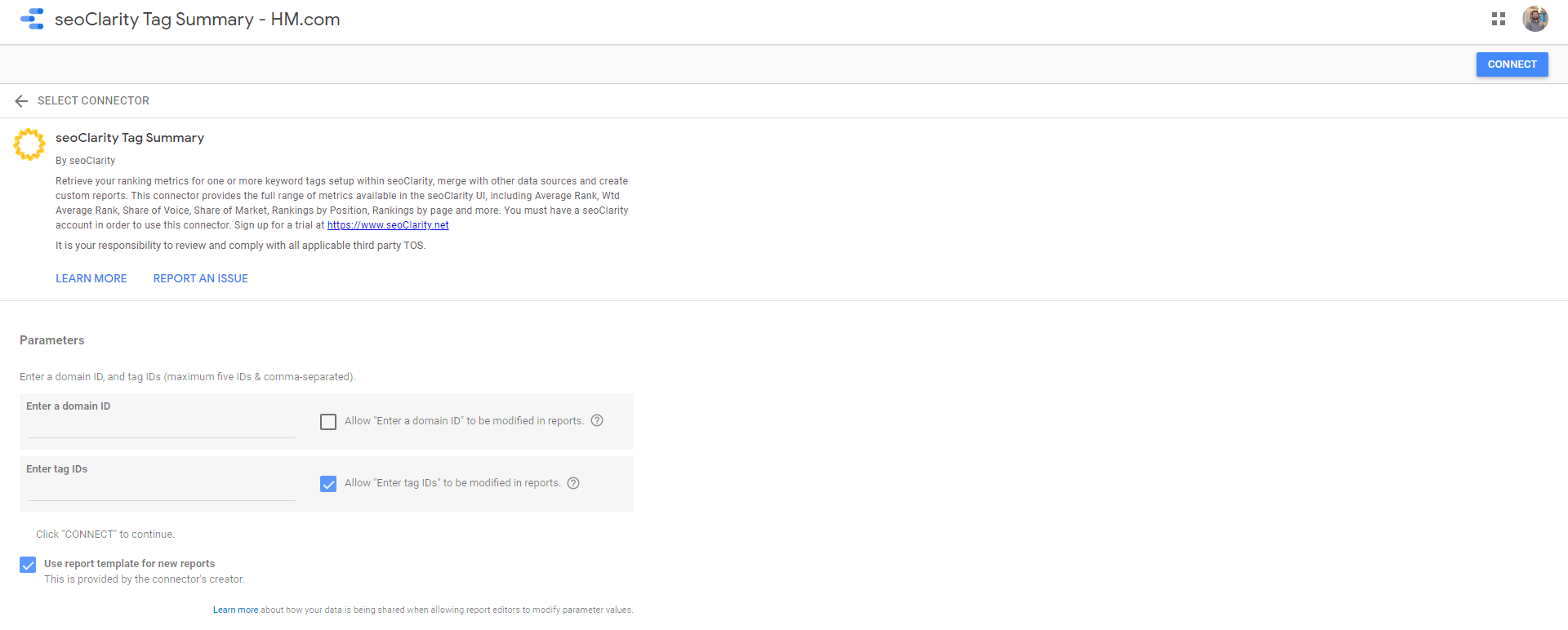Enable modifying domain ID in reports

pos(328,422)
